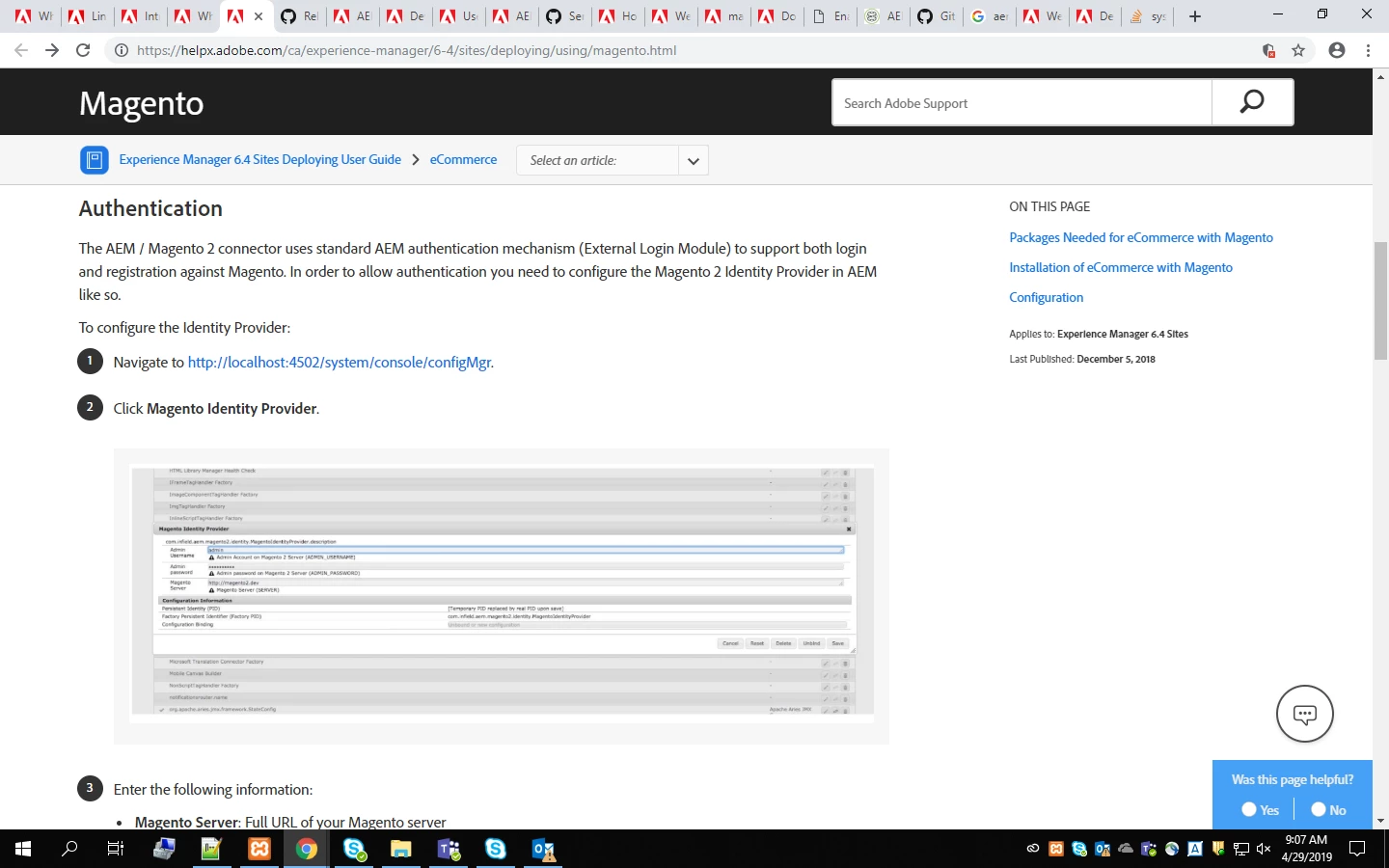Close the active Adobe tab
The image size is (1389, 868).
259,16
